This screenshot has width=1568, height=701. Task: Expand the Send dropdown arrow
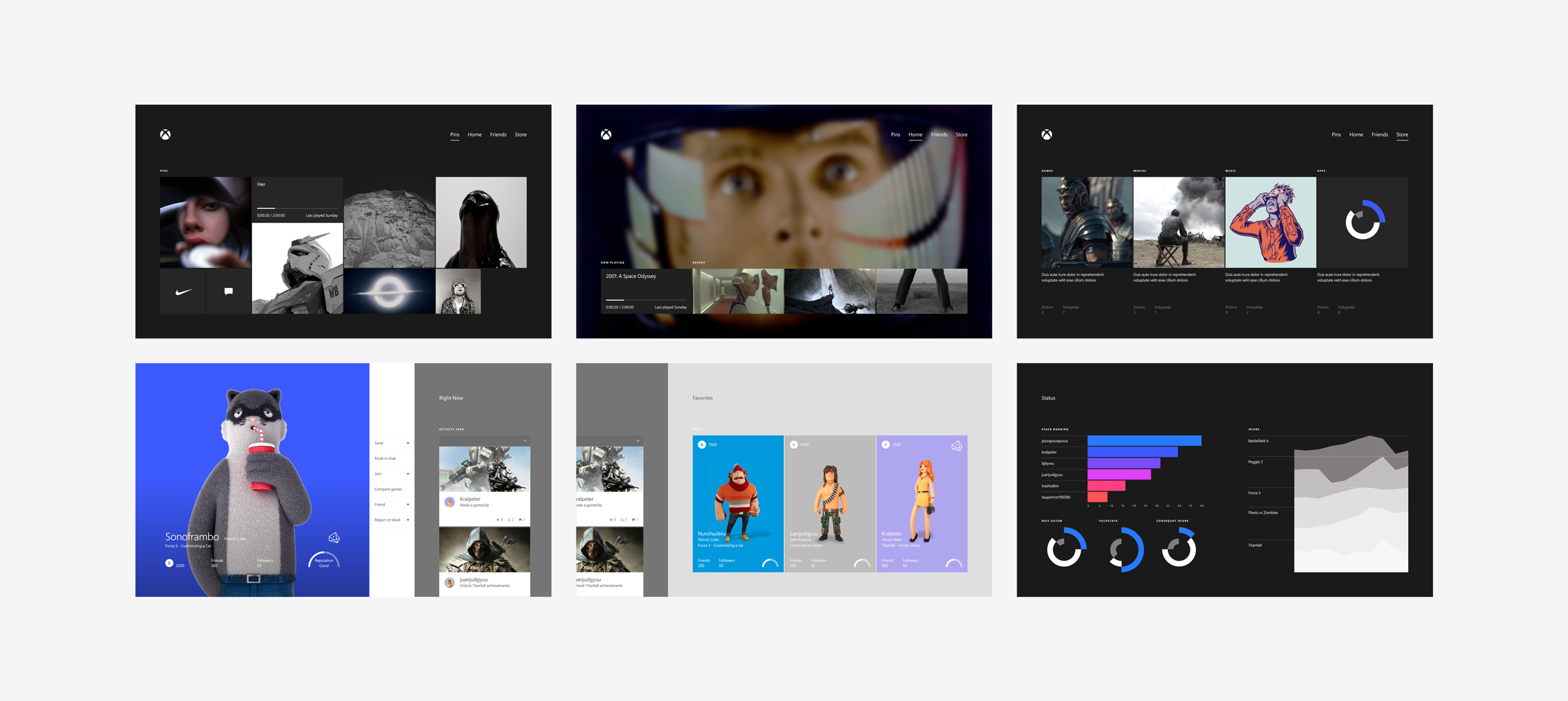[x=408, y=443]
